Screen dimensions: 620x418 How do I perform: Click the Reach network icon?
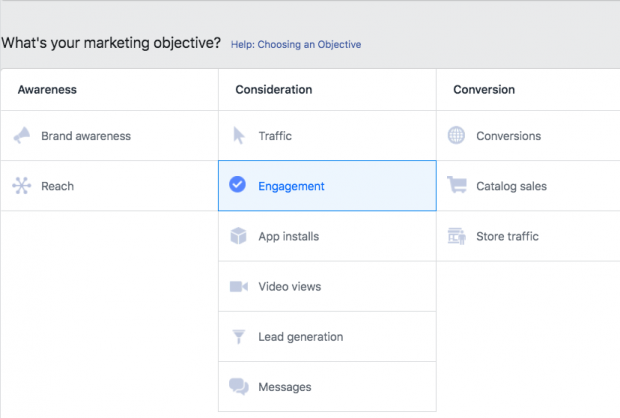point(21,186)
